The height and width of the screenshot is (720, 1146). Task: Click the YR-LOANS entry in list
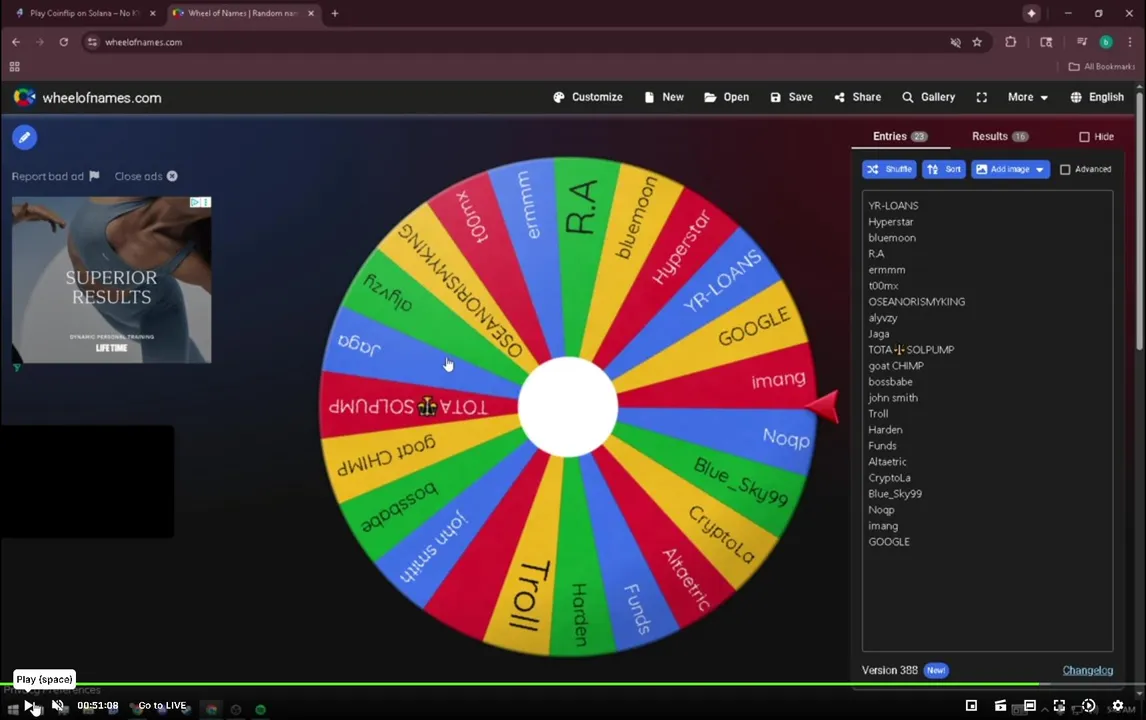coord(893,205)
